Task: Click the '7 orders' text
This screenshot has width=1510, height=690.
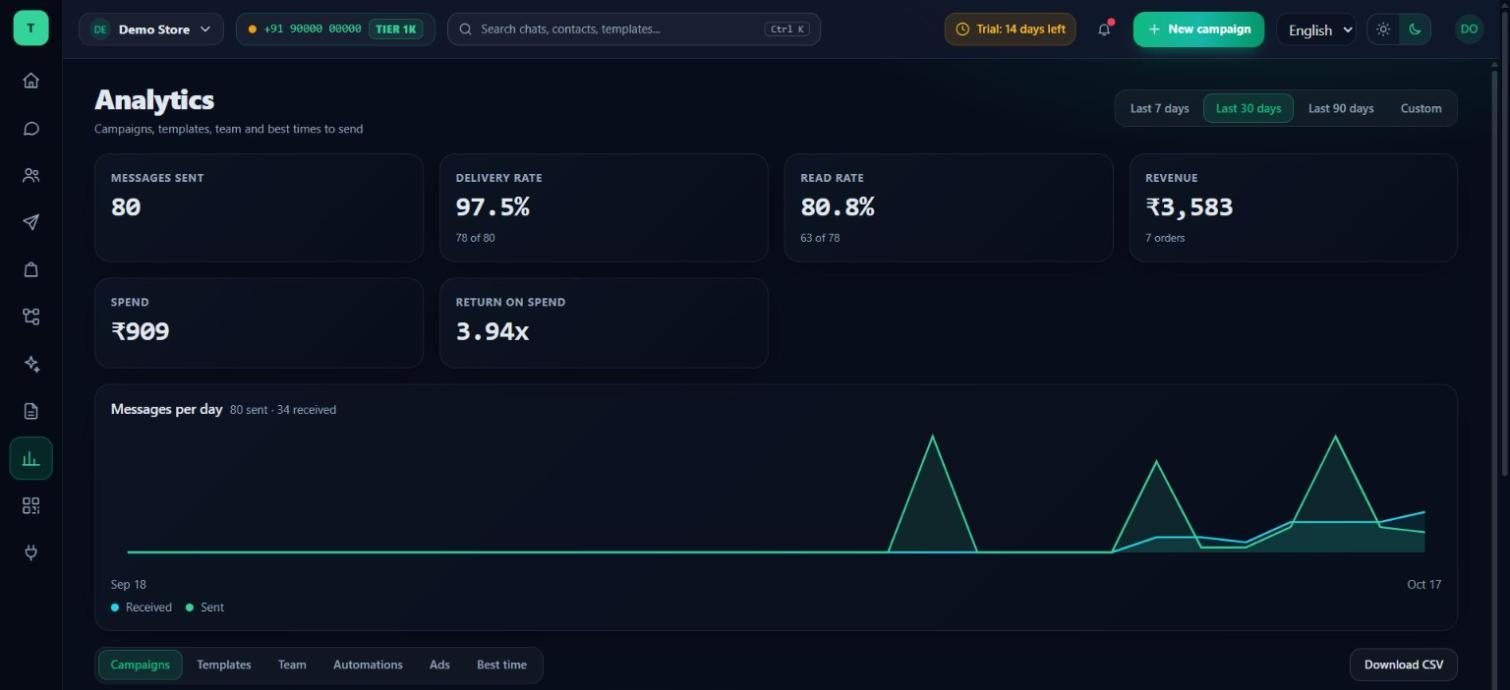Action: (x=1165, y=238)
